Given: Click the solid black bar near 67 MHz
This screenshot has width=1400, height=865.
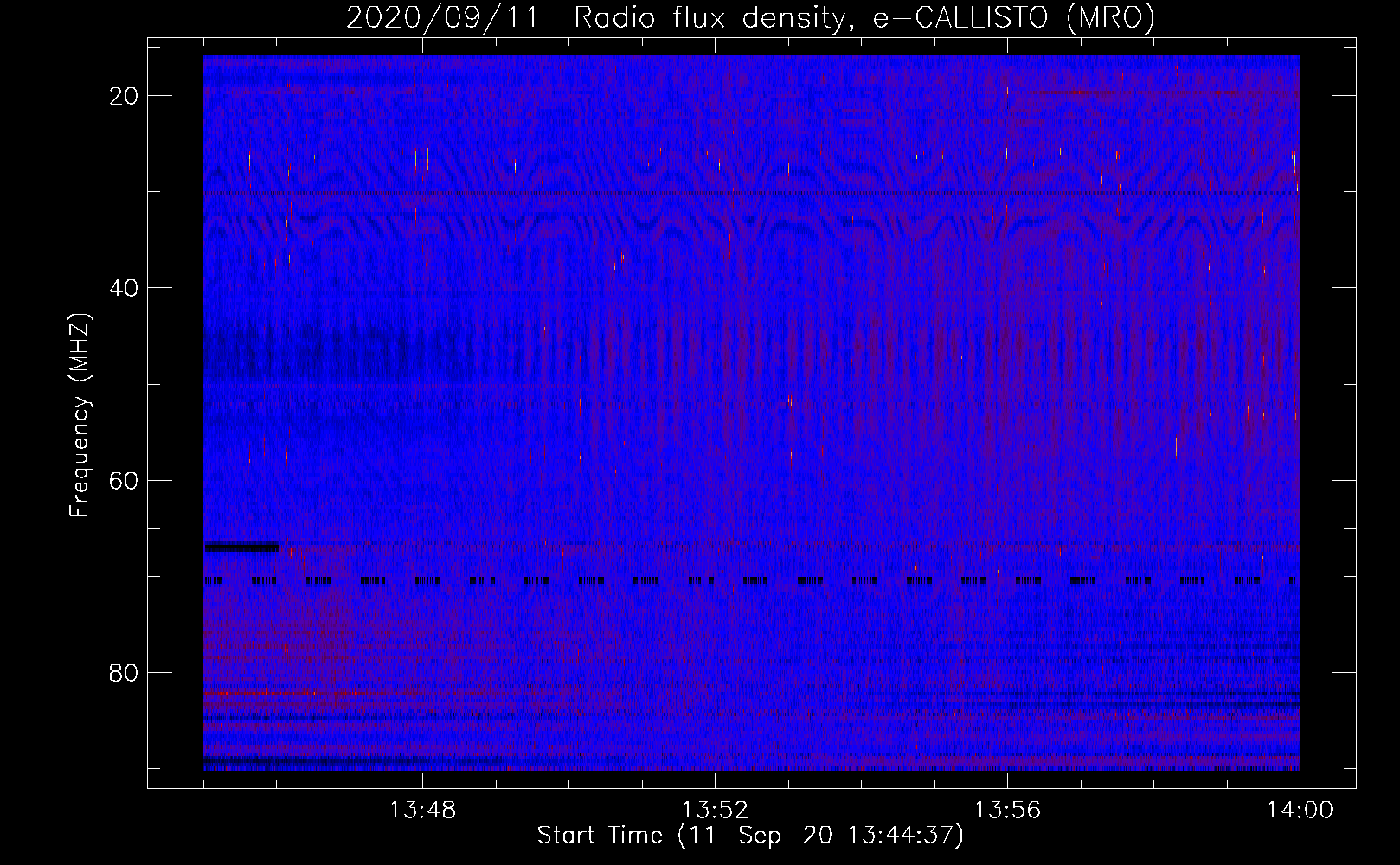Looking at the screenshot, I should coord(241,547).
